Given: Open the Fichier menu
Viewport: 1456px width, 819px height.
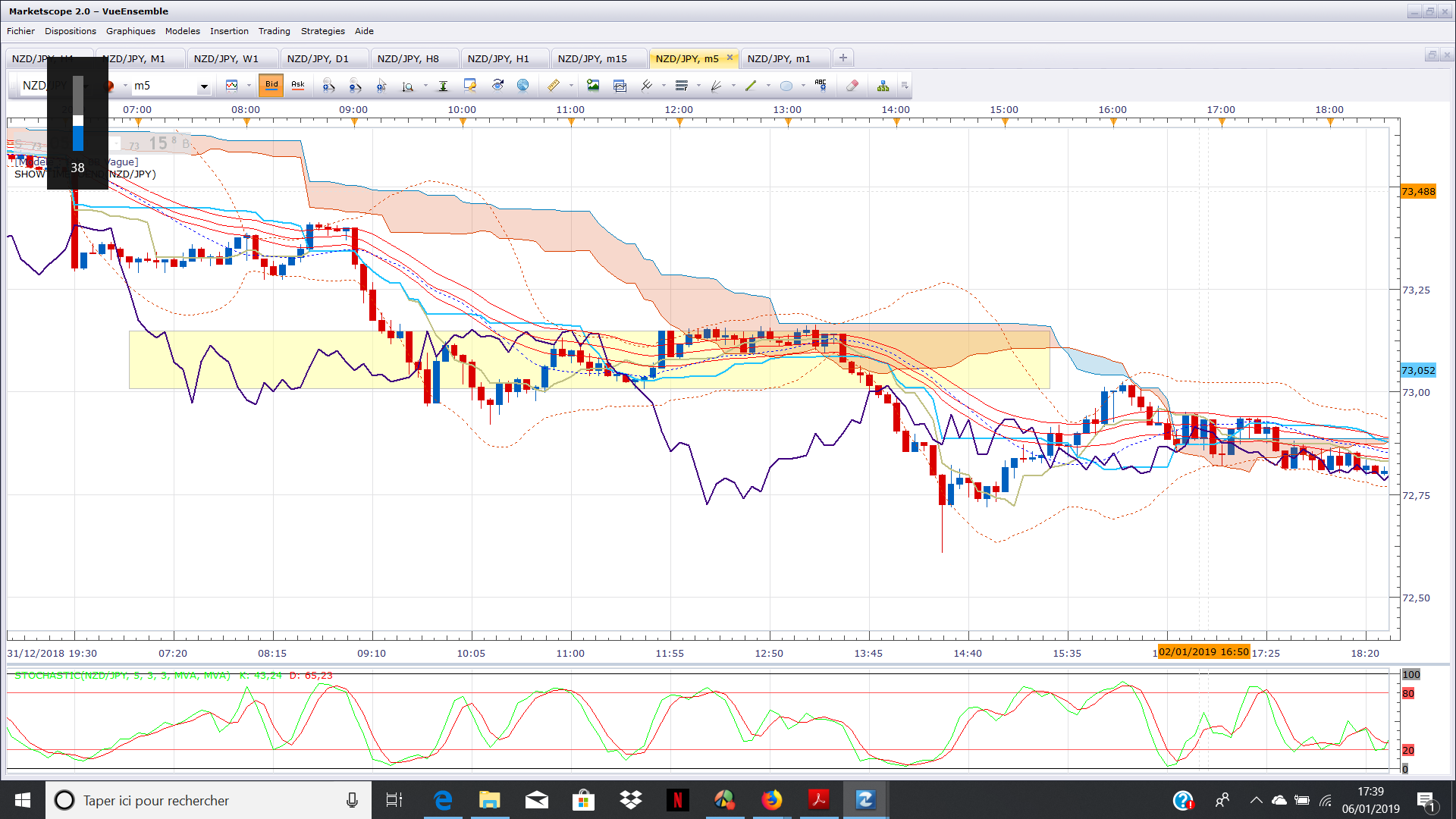Looking at the screenshot, I should tap(20, 31).
